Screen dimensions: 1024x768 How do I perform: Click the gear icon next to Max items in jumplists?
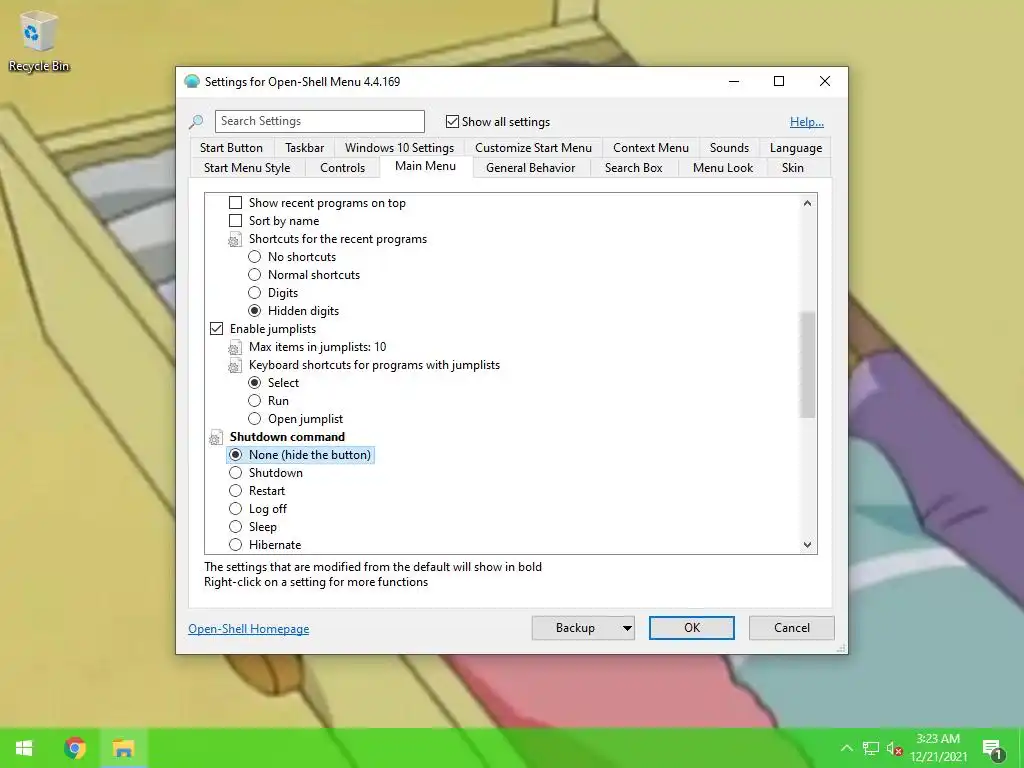234,347
